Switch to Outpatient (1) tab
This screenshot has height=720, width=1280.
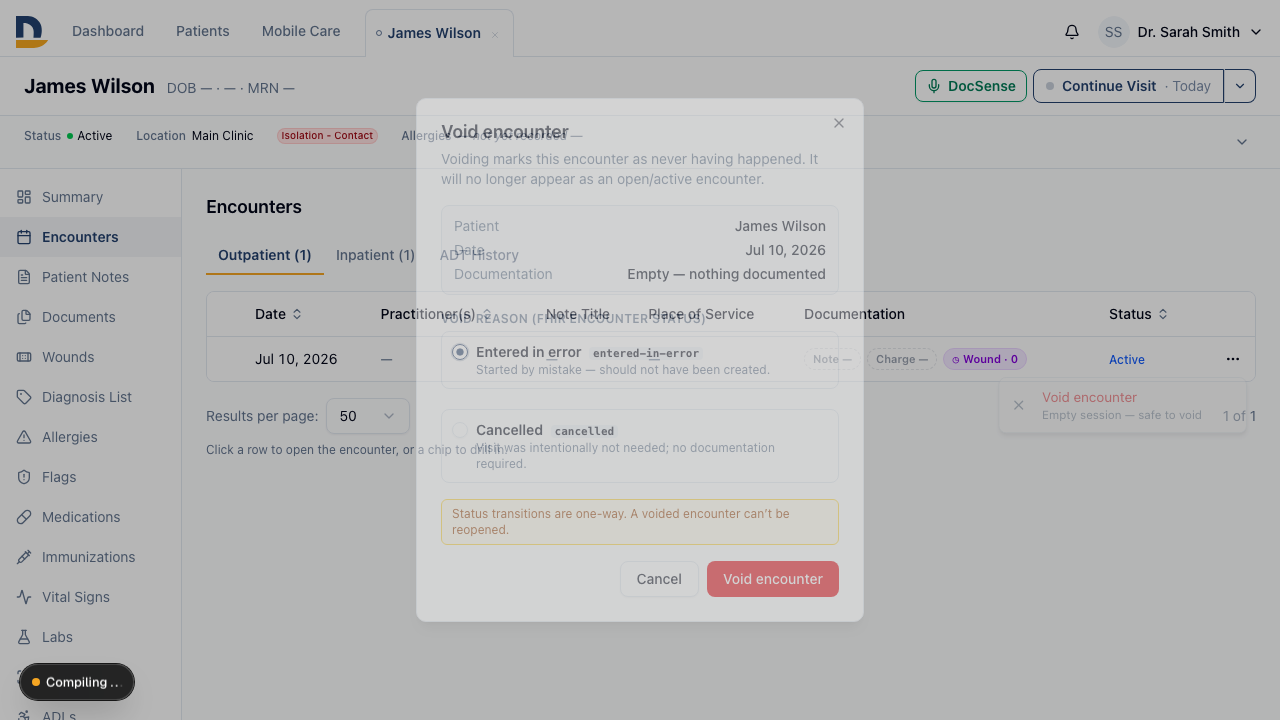(265, 255)
